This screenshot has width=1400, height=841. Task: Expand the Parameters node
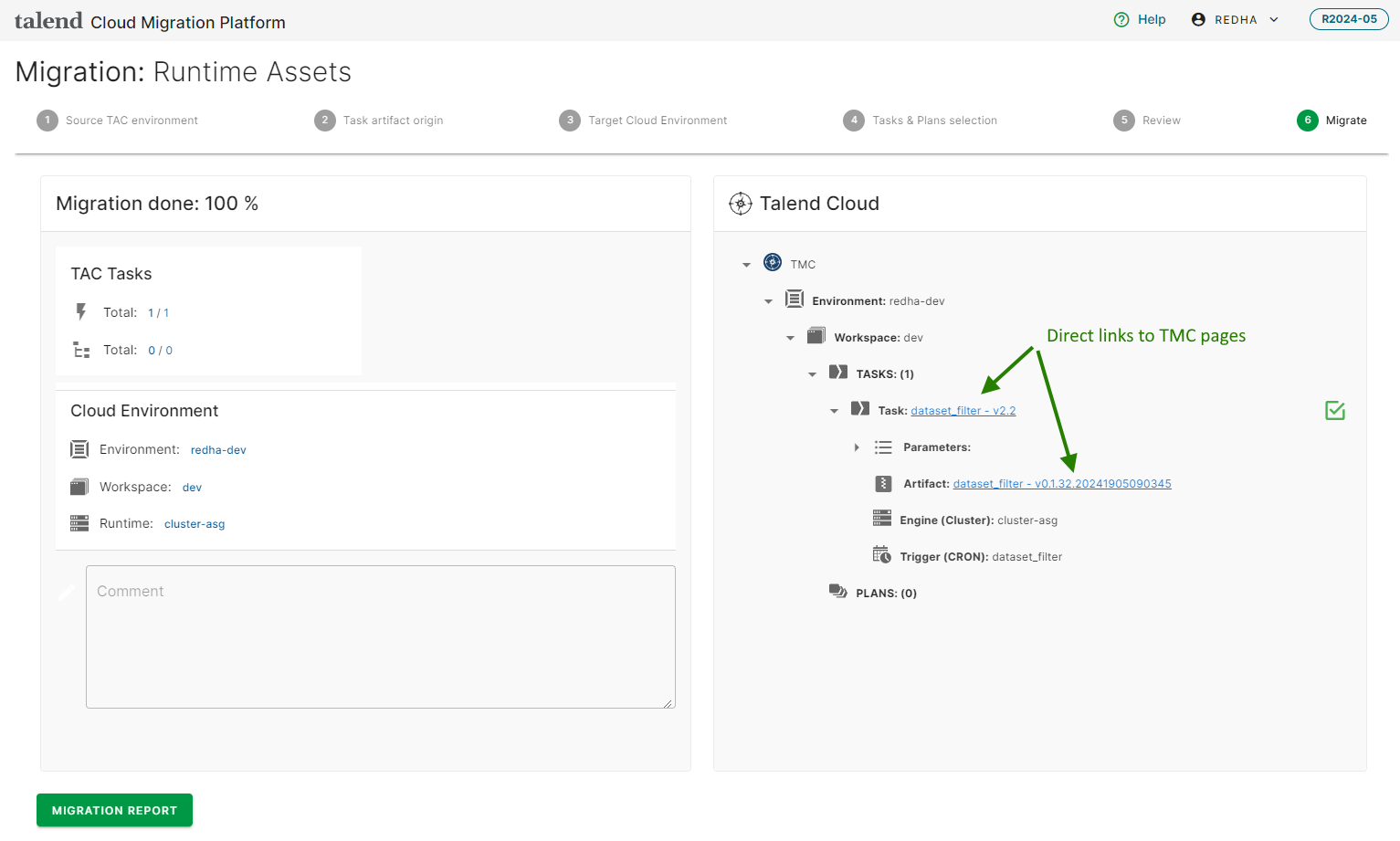coord(857,447)
